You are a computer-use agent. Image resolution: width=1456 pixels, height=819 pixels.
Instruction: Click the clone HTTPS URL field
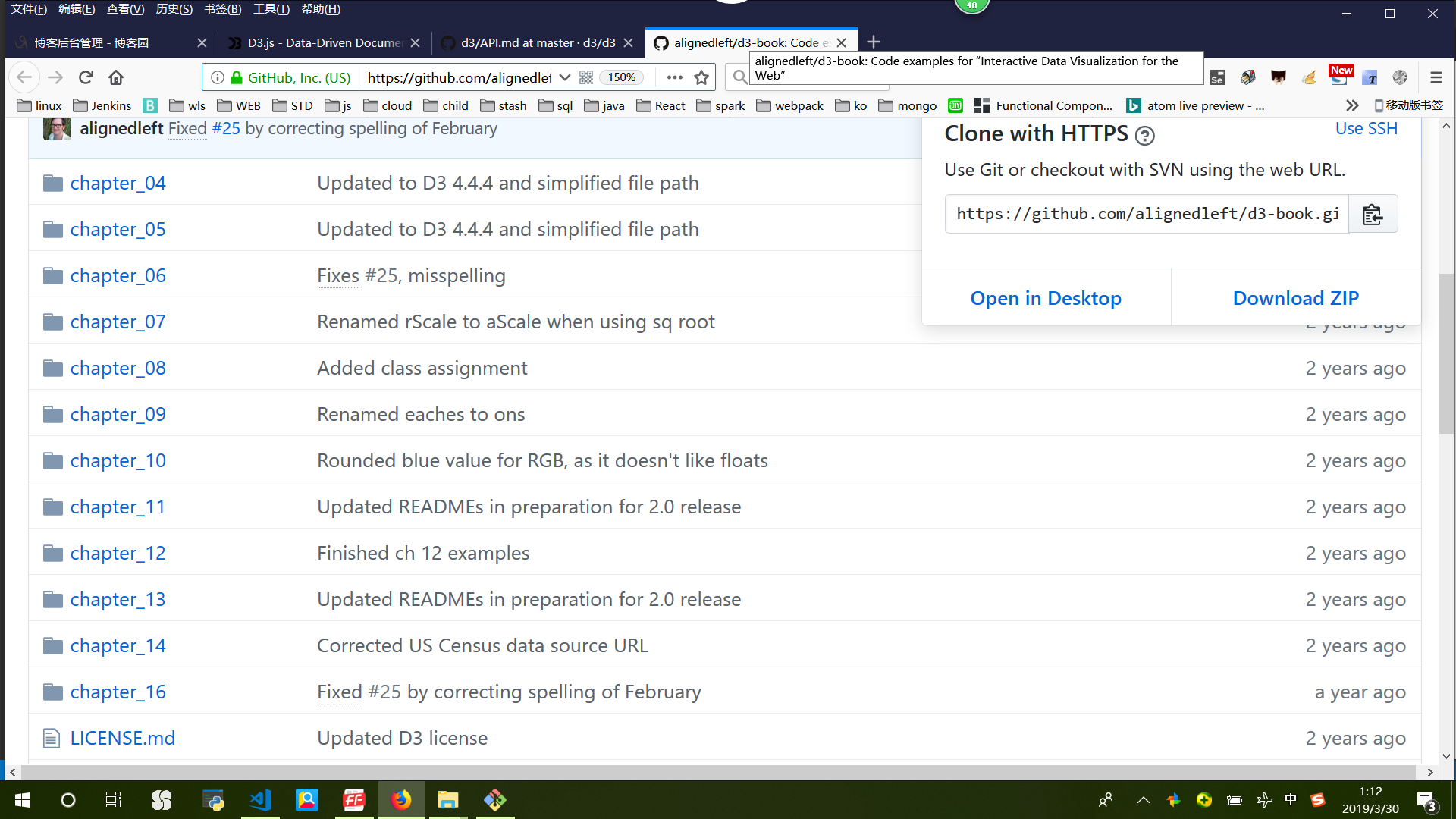pos(1147,214)
